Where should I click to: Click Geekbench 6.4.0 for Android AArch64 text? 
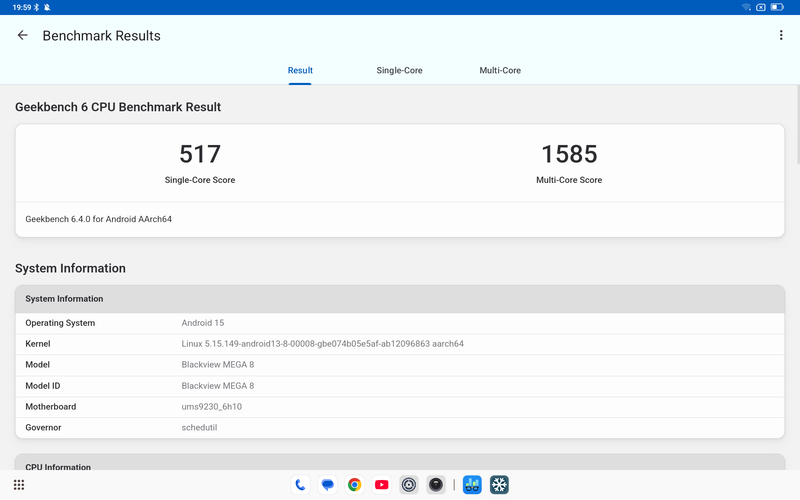(x=98, y=219)
